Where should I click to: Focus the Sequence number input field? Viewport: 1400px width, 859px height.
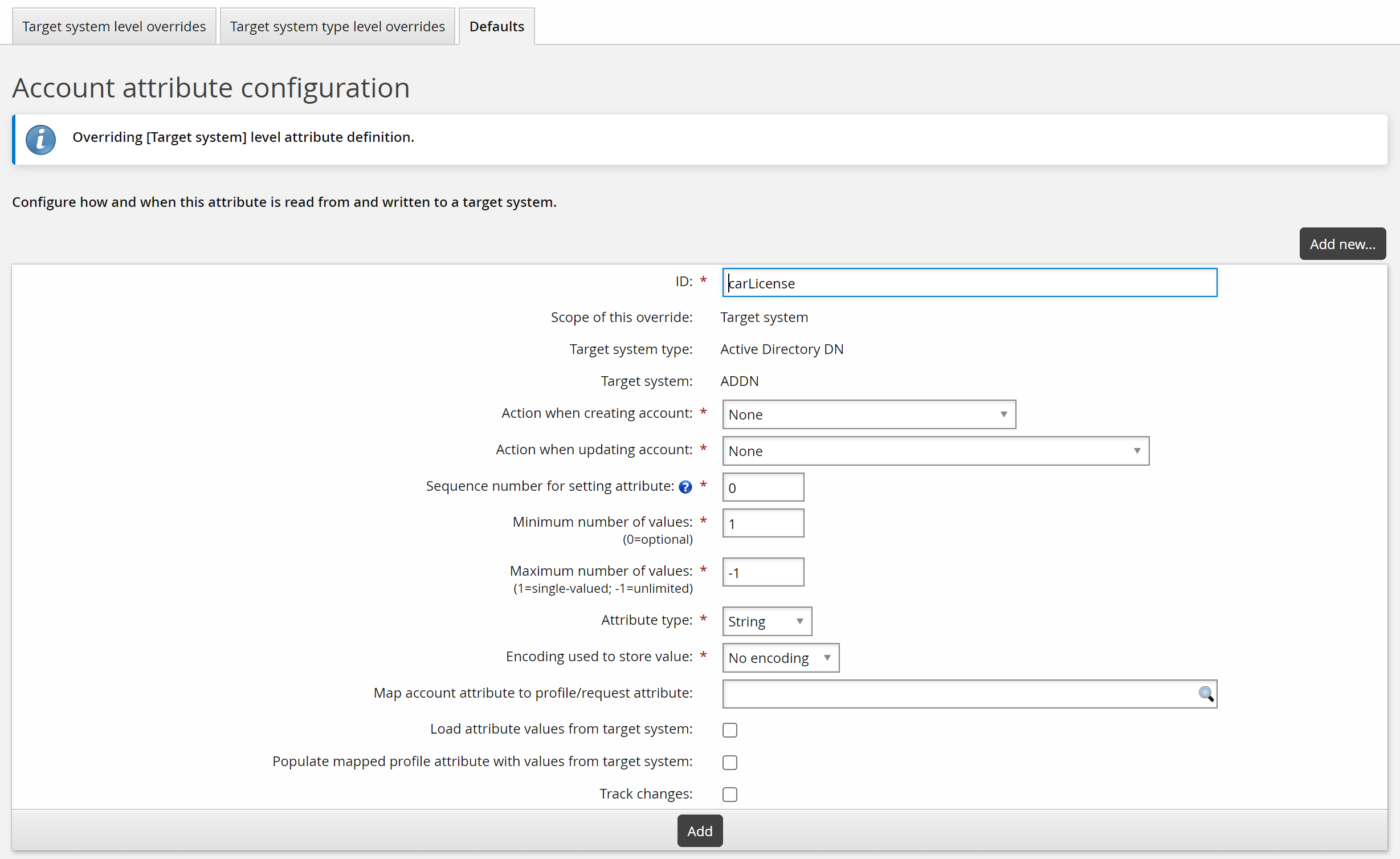[x=762, y=487]
